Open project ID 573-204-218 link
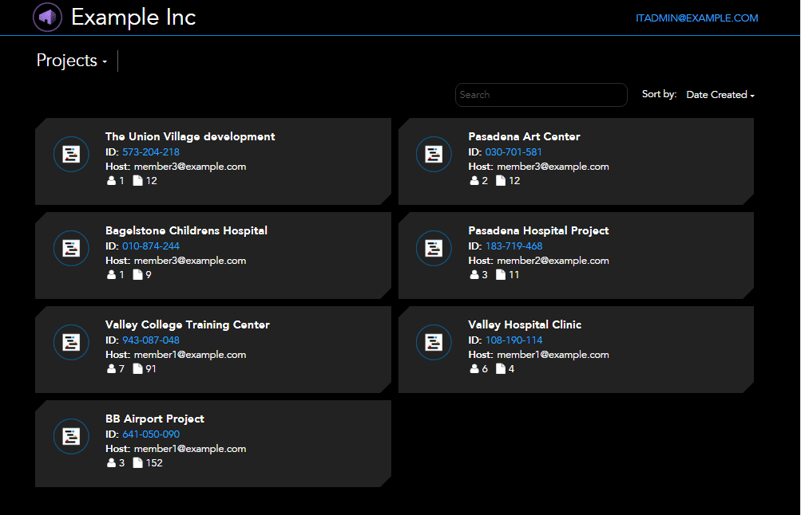801x515 pixels. pyautogui.click(x=151, y=152)
